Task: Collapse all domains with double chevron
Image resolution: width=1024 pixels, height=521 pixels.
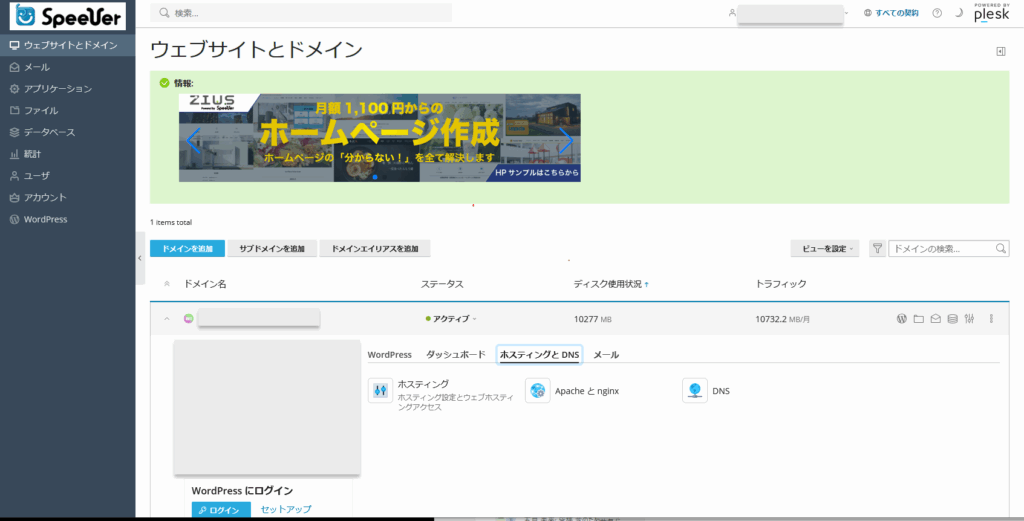Action: point(167,284)
